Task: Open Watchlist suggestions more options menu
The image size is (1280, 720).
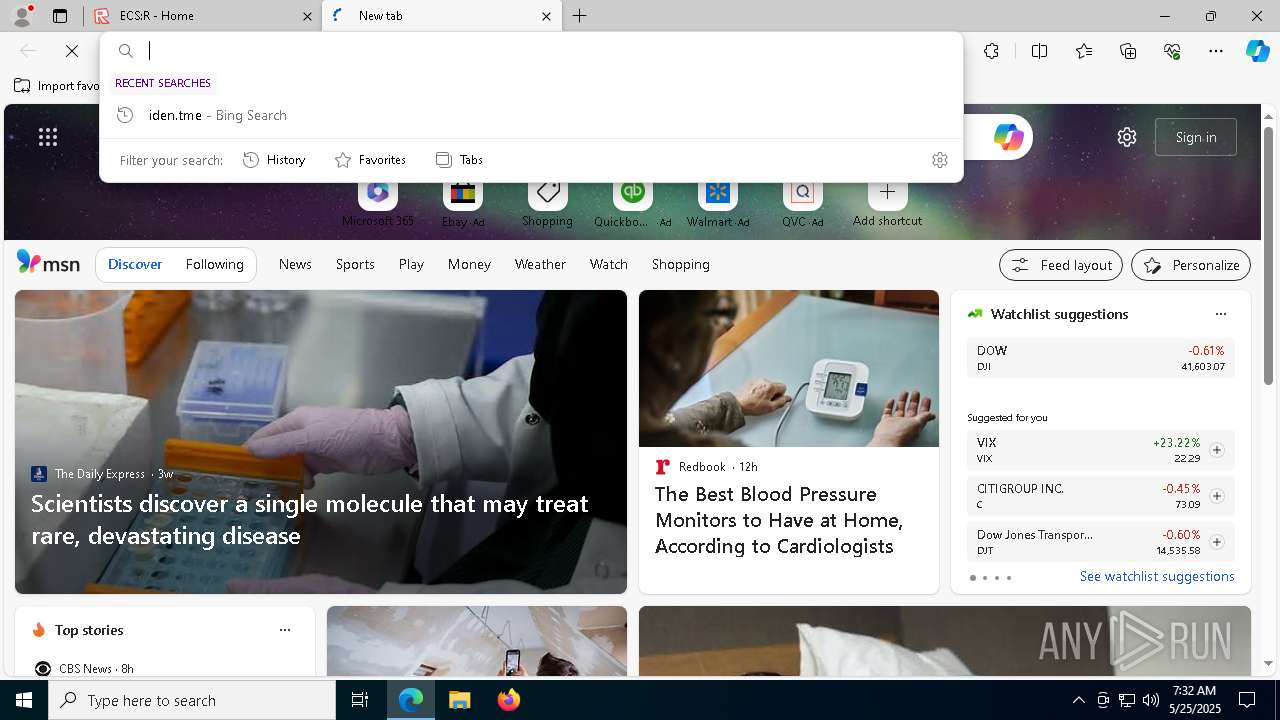Action: (x=1220, y=314)
